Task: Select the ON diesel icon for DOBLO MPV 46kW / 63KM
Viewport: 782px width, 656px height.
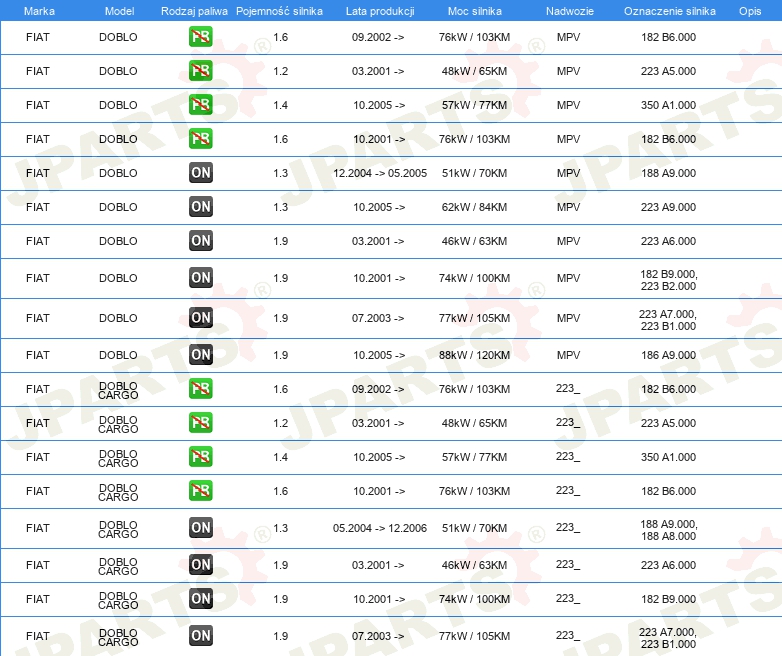Action: [x=200, y=240]
